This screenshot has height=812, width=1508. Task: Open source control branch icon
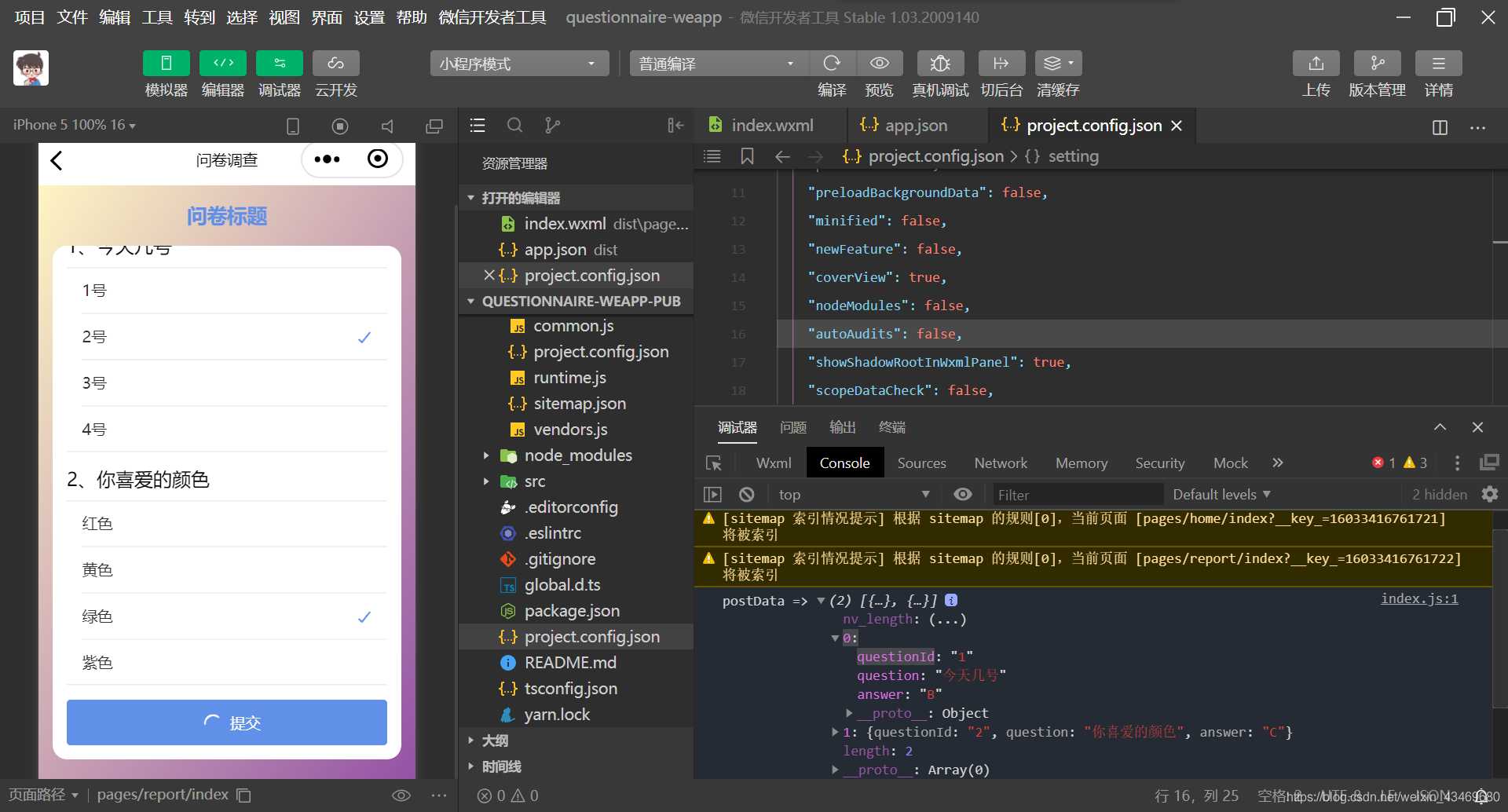(553, 126)
